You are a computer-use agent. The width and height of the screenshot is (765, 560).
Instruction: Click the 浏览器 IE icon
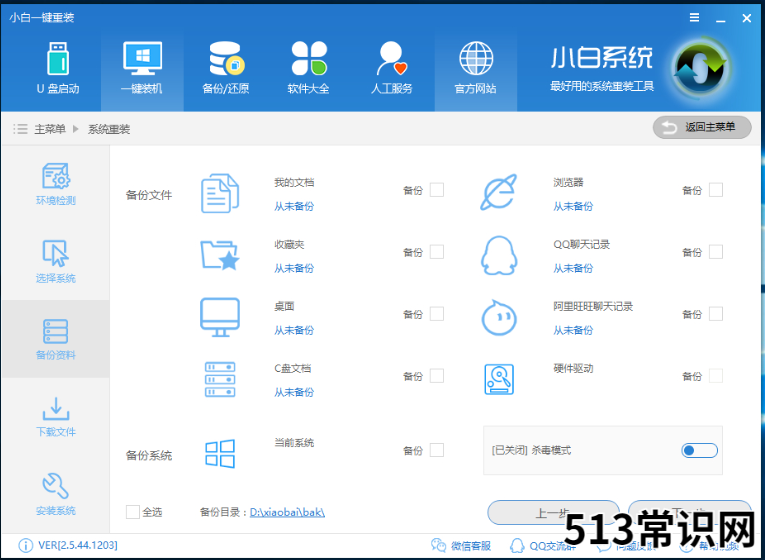coord(499,192)
